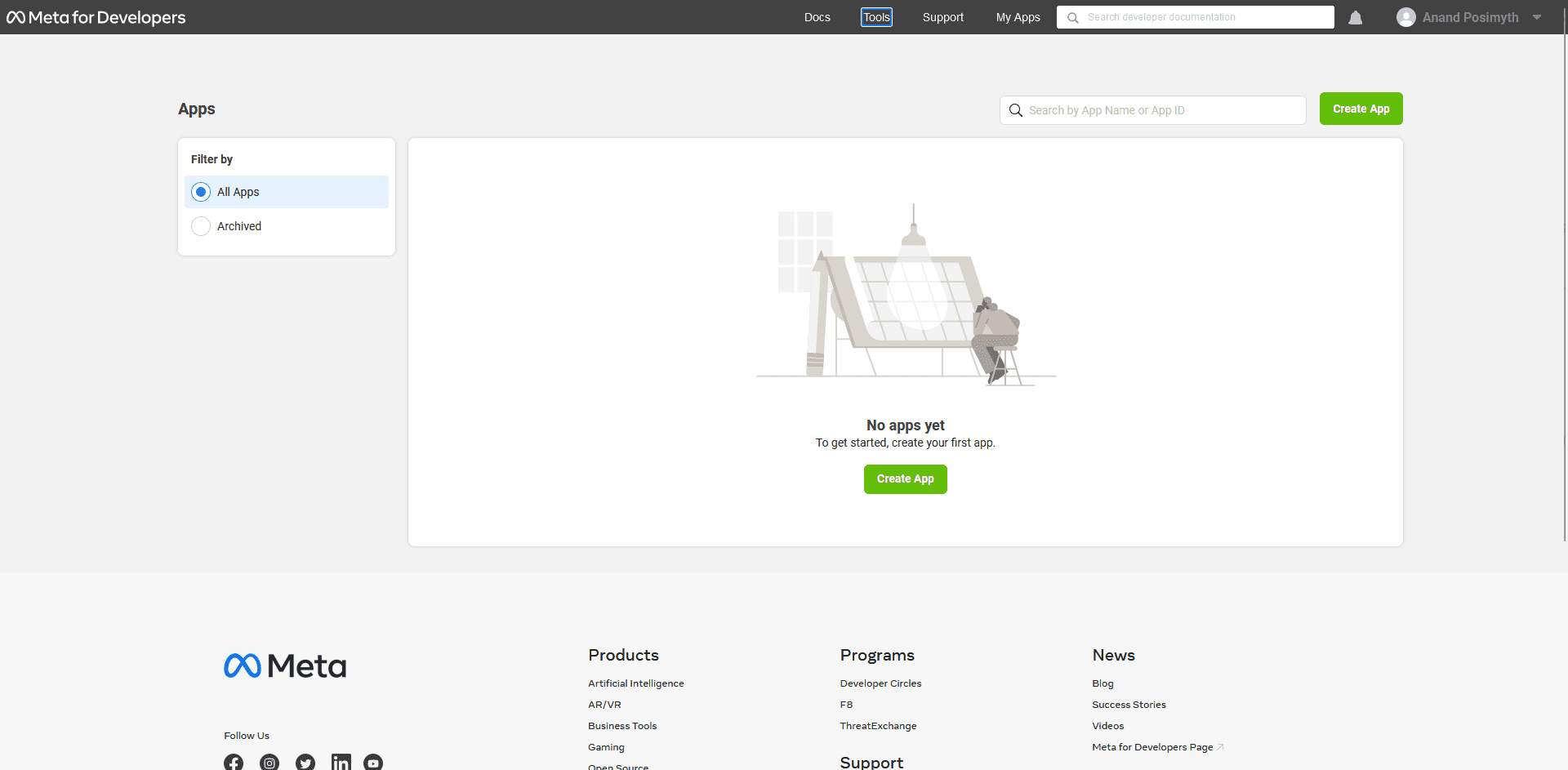Open the Tools menu
1568x770 pixels.
click(876, 17)
